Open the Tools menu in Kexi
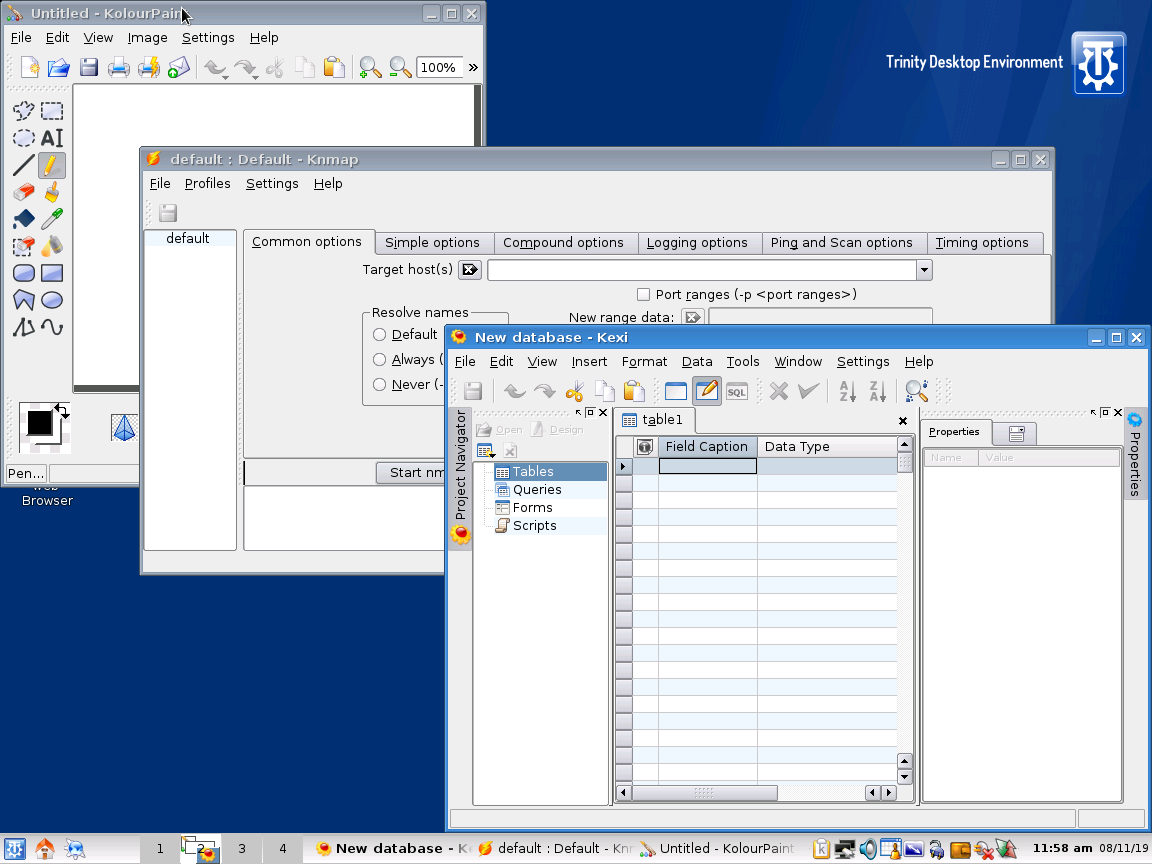This screenshot has height=864, width=1152. coord(743,361)
